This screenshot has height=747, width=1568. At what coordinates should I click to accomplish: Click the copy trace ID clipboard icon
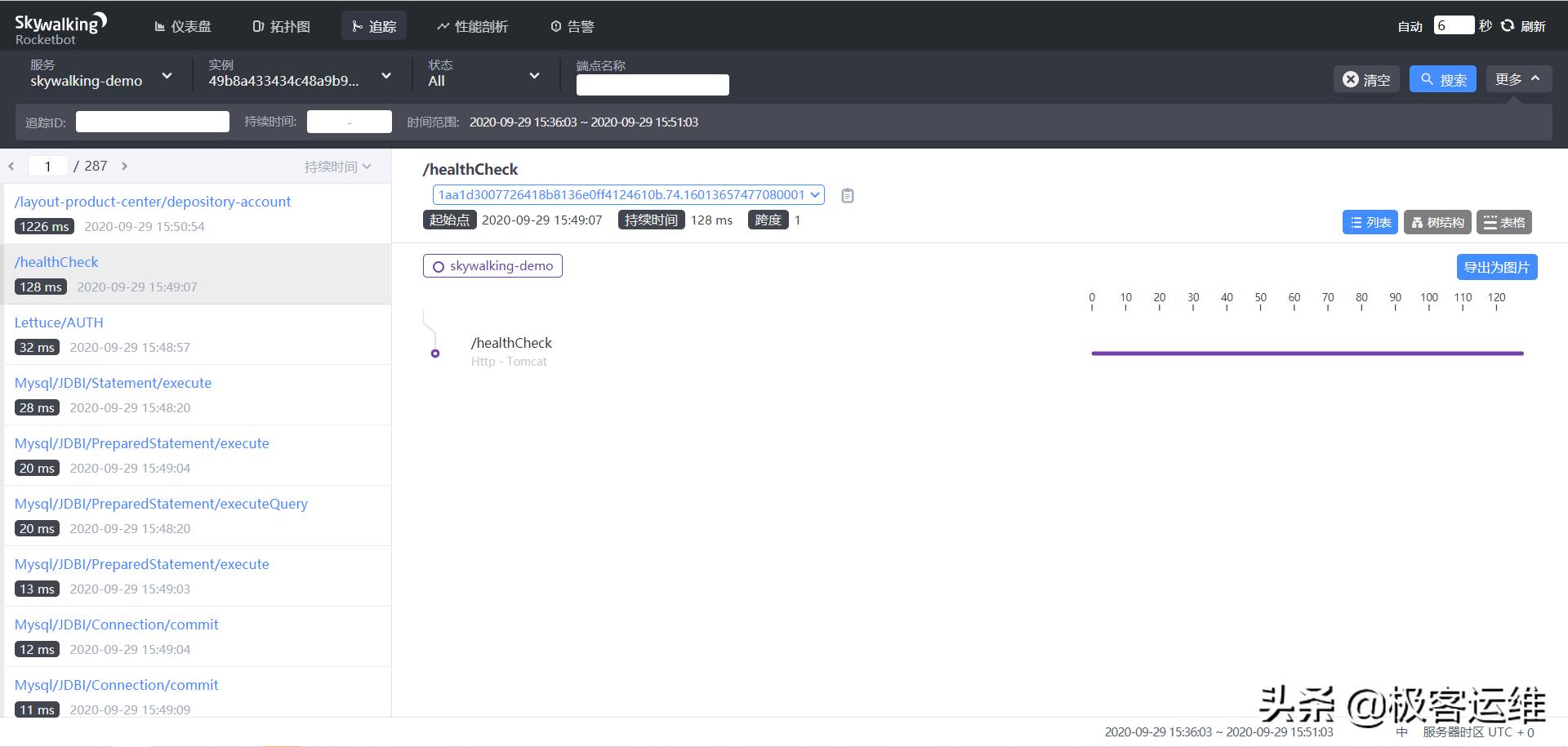click(848, 196)
